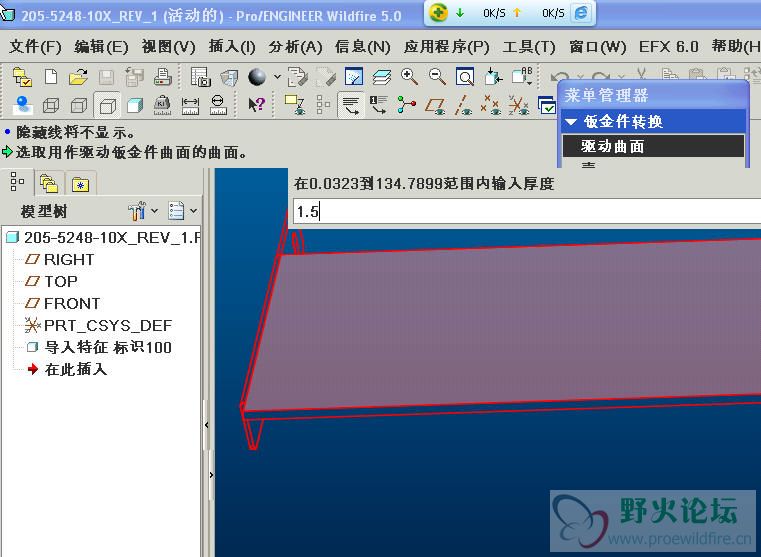This screenshot has width=761, height=557.
Task: Click the save a copy disks icon
Action: pyautogui.click(x=134, y=77)
